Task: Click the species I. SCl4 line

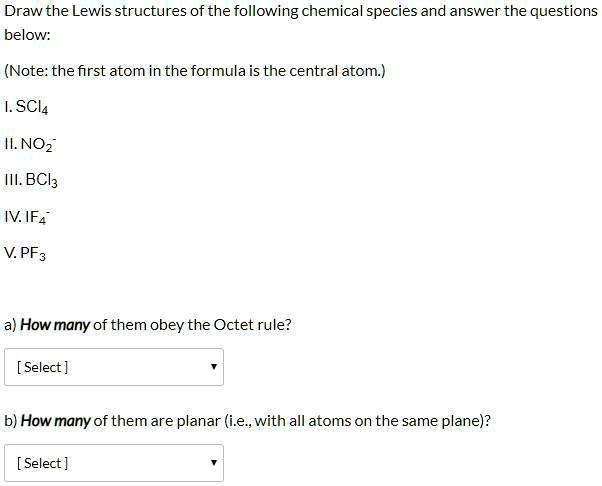Action: pyautogui.click(x=26, y=107)
